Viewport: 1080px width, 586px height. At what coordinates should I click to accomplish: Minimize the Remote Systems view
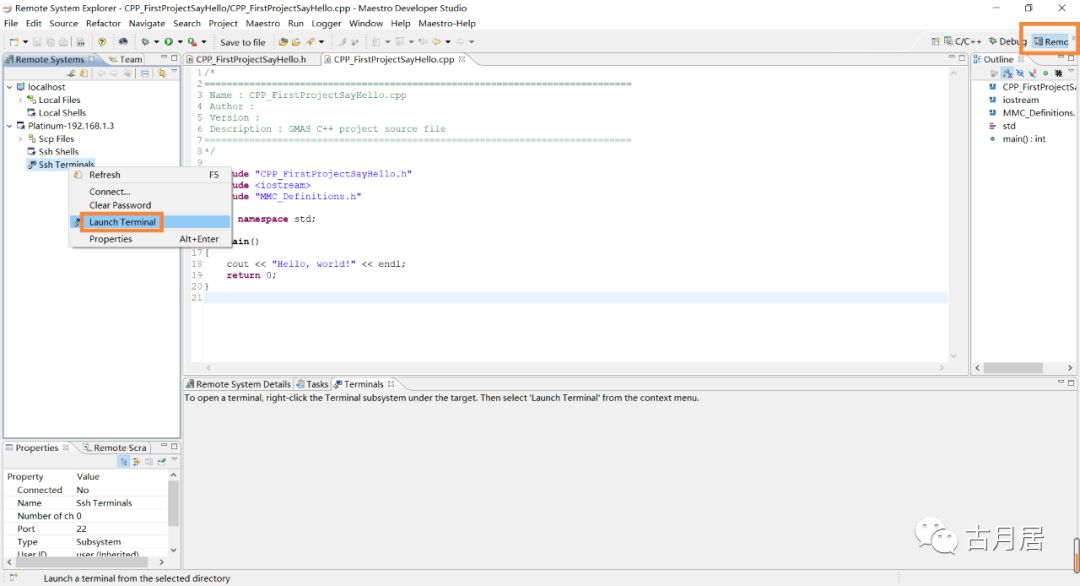[x=164, y=58]
